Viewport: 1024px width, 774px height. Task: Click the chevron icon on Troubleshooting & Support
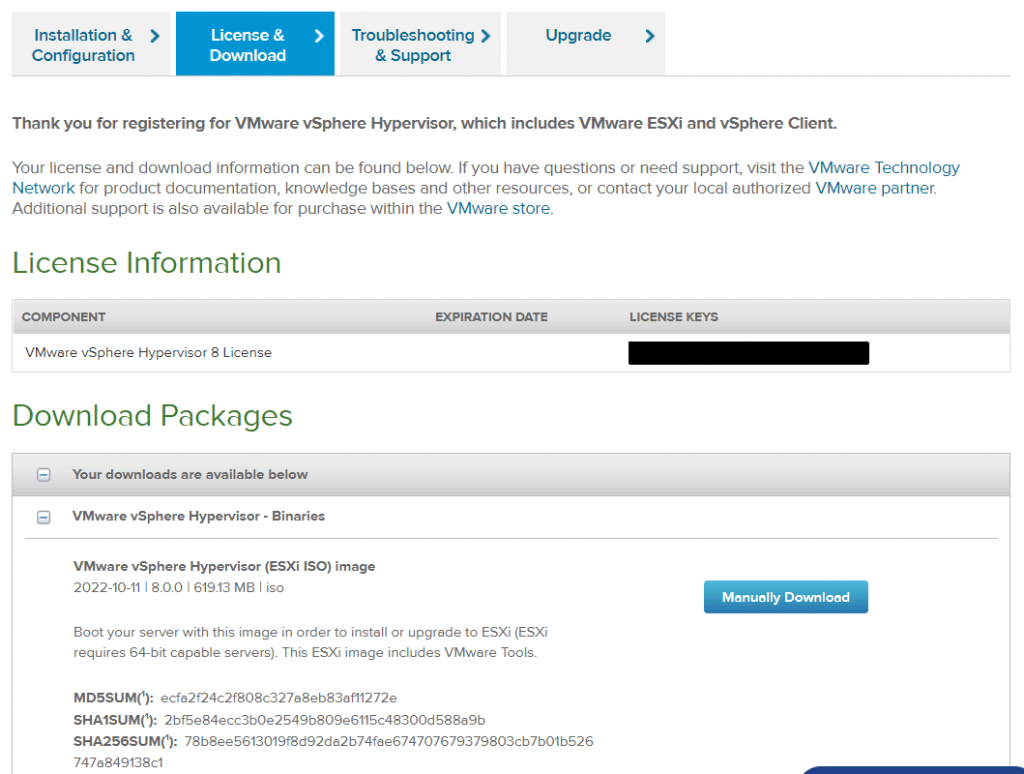(x=487, y=35)
